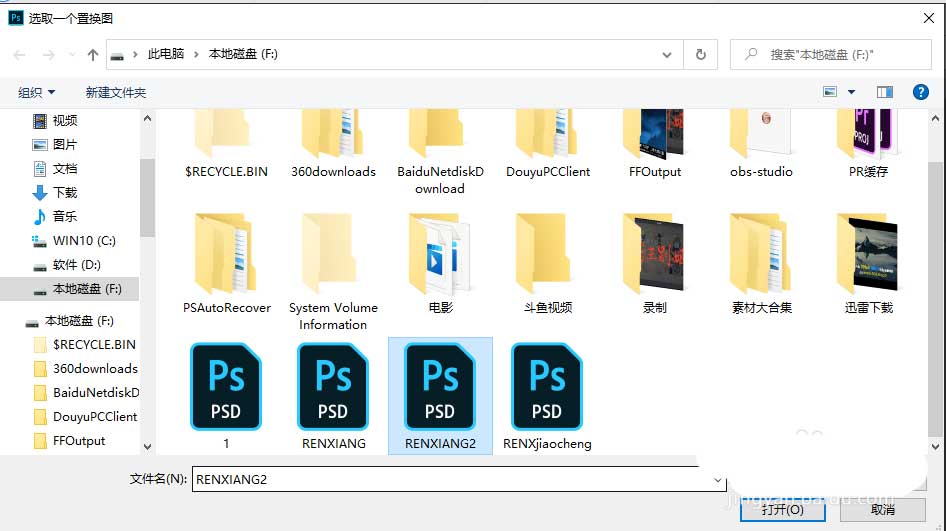Select FFOutput in sidebar tree
946x531 pixels.
(x=79, y=441)
